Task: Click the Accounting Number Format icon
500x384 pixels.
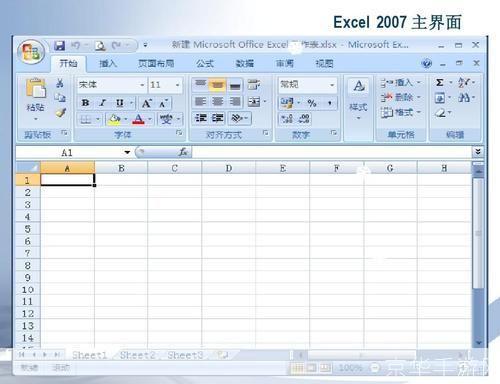Action: point(287,103)
